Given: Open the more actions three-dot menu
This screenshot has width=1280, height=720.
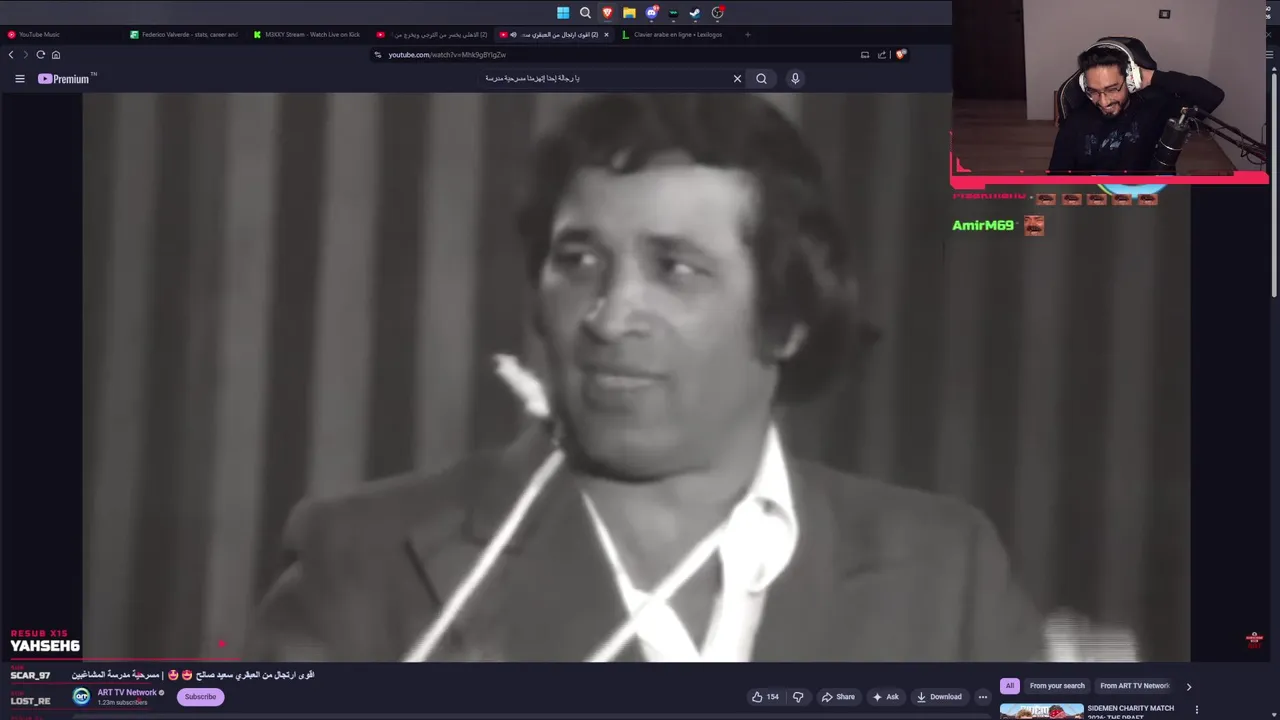Looking at the screenshot, I should click(983, 697).
